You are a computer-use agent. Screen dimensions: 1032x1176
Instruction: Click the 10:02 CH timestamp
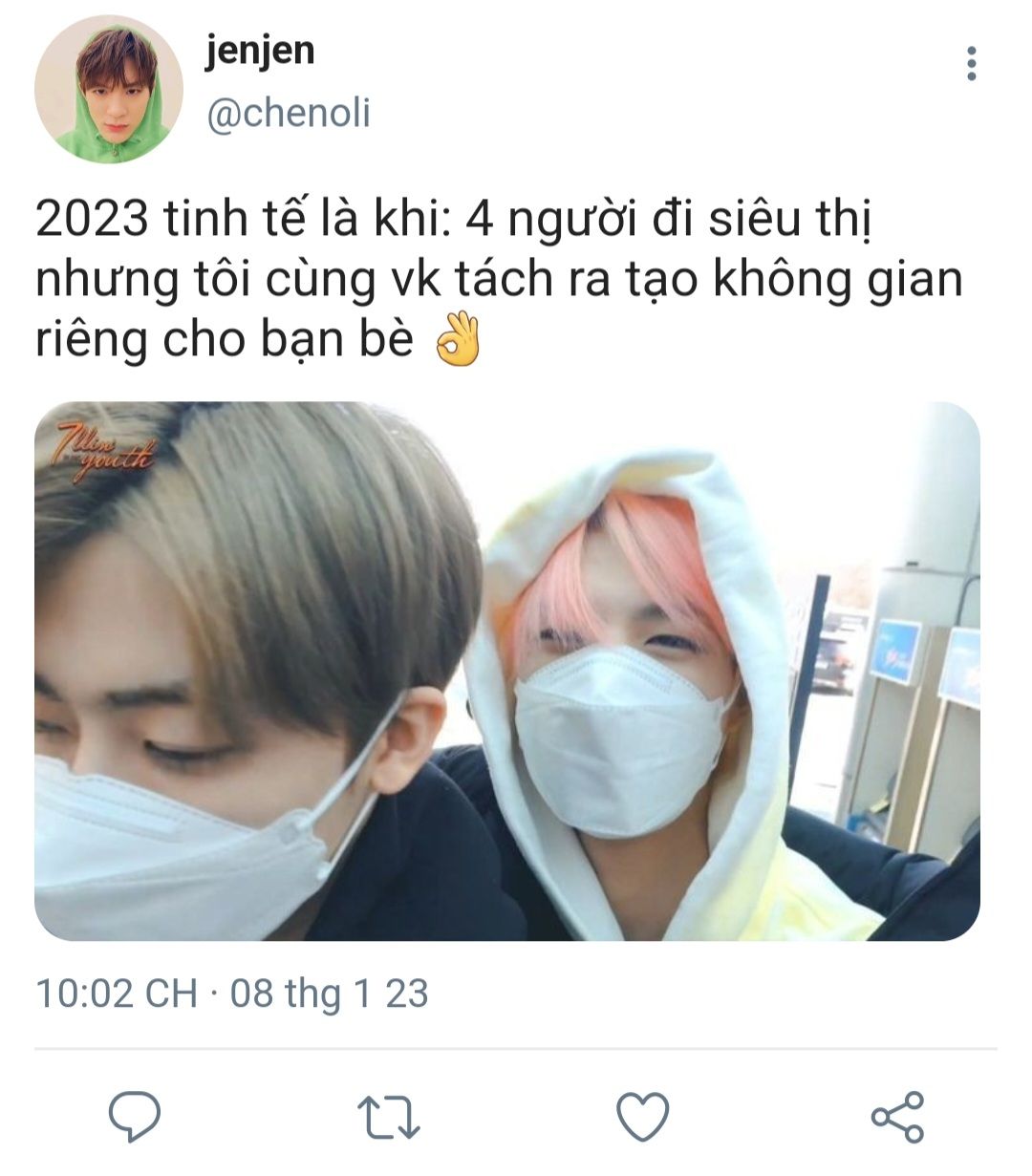point(117,993)
